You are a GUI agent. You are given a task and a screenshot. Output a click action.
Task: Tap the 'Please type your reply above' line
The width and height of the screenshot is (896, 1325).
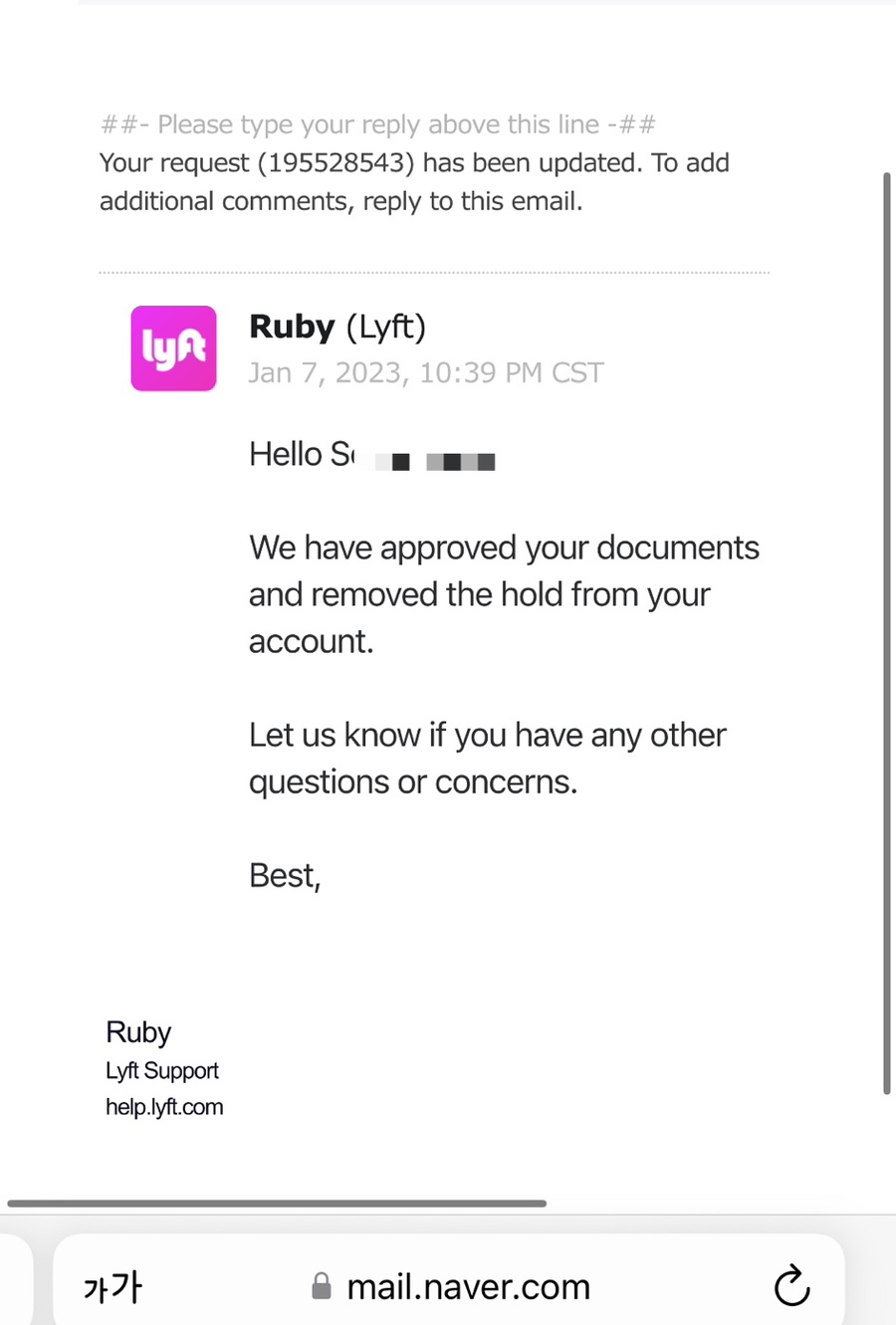coord(378,124)
